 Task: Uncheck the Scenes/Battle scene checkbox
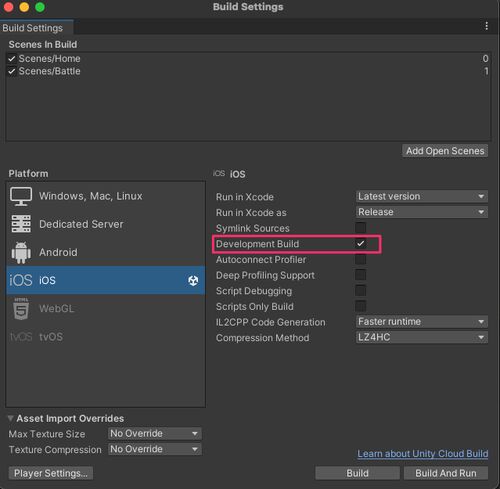pos(12,71)
